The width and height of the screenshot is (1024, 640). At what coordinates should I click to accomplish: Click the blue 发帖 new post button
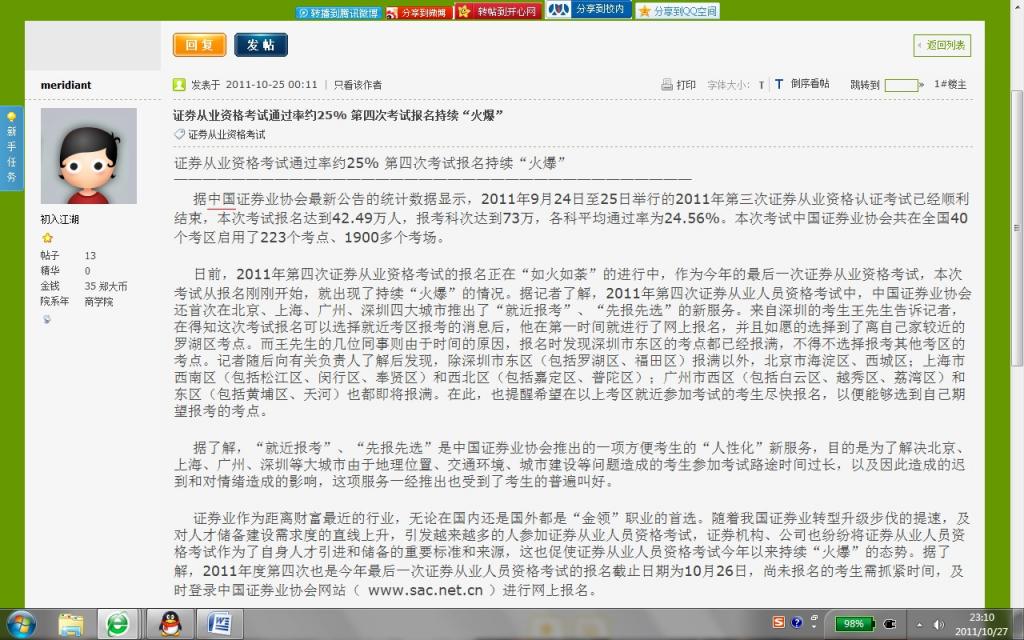[260, 45]
